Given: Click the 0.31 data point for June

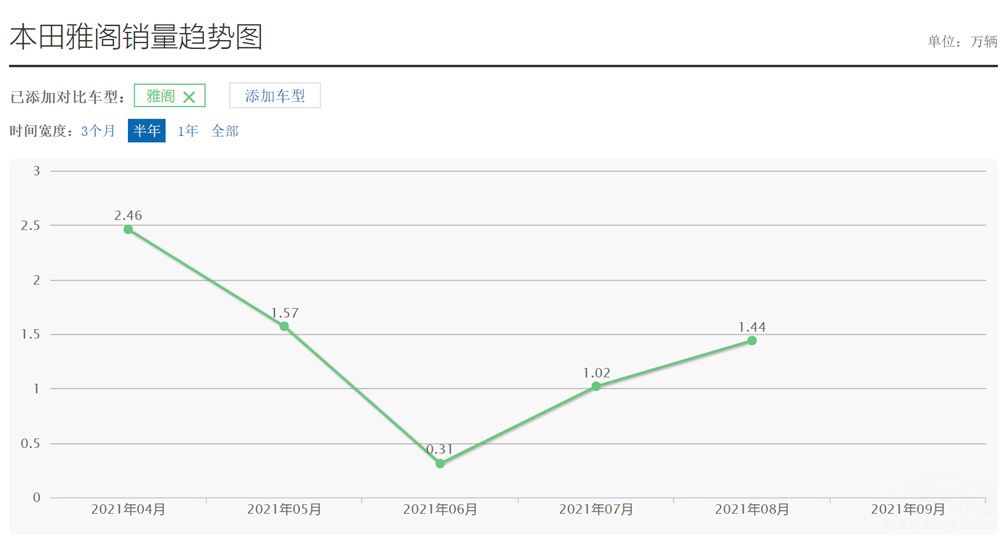Looking at the screenshot, I should (x=440, y=463).
